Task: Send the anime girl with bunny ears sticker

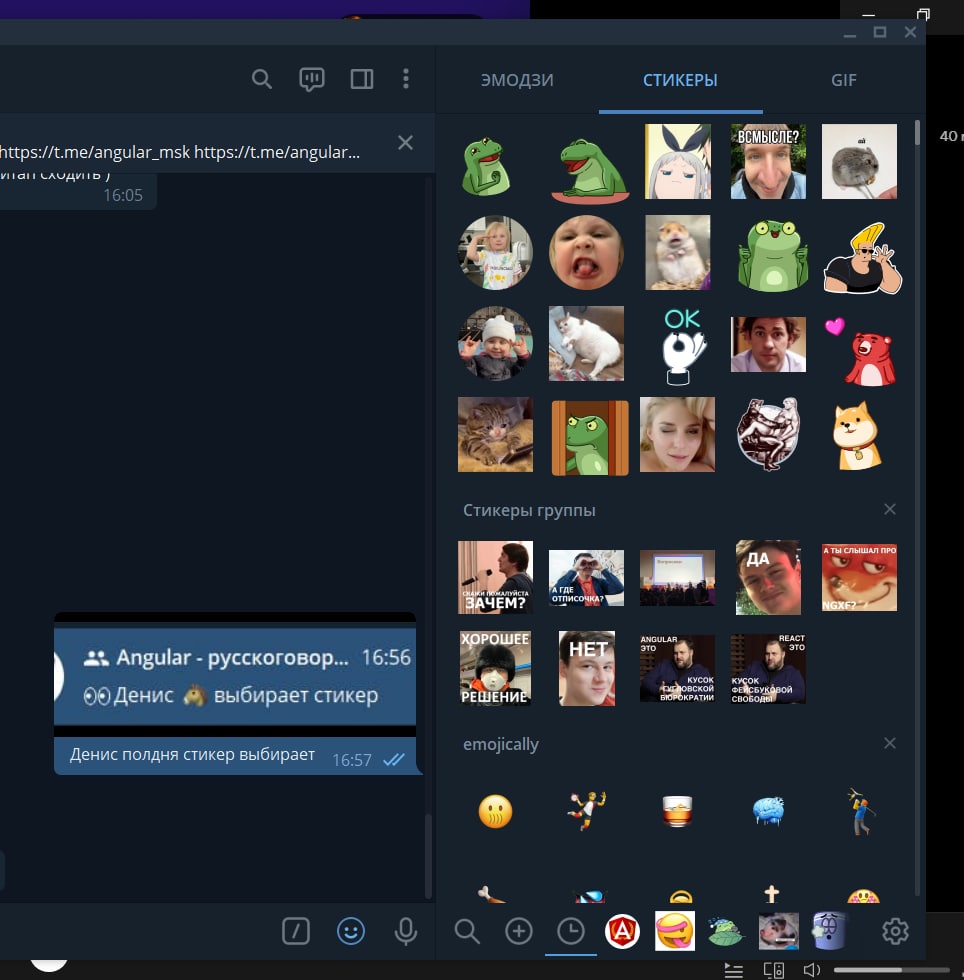Action: 678,161
